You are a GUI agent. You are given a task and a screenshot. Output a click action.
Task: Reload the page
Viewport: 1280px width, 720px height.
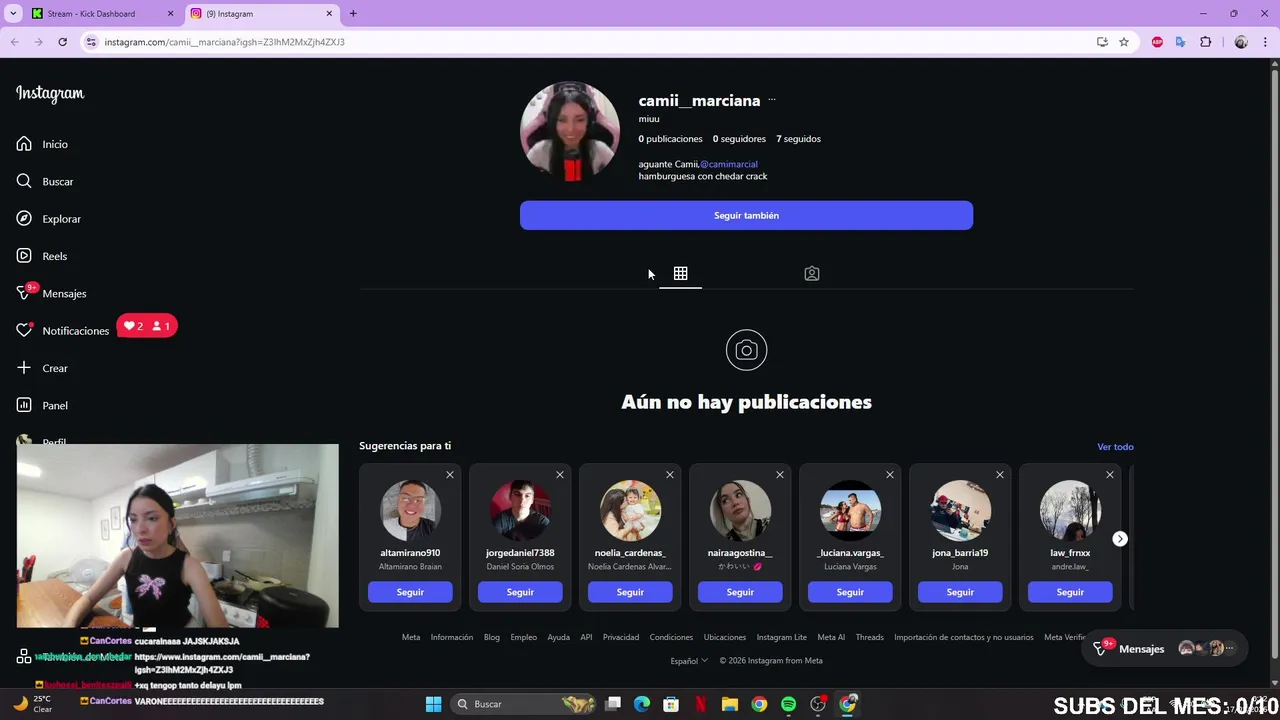[62, 42]
